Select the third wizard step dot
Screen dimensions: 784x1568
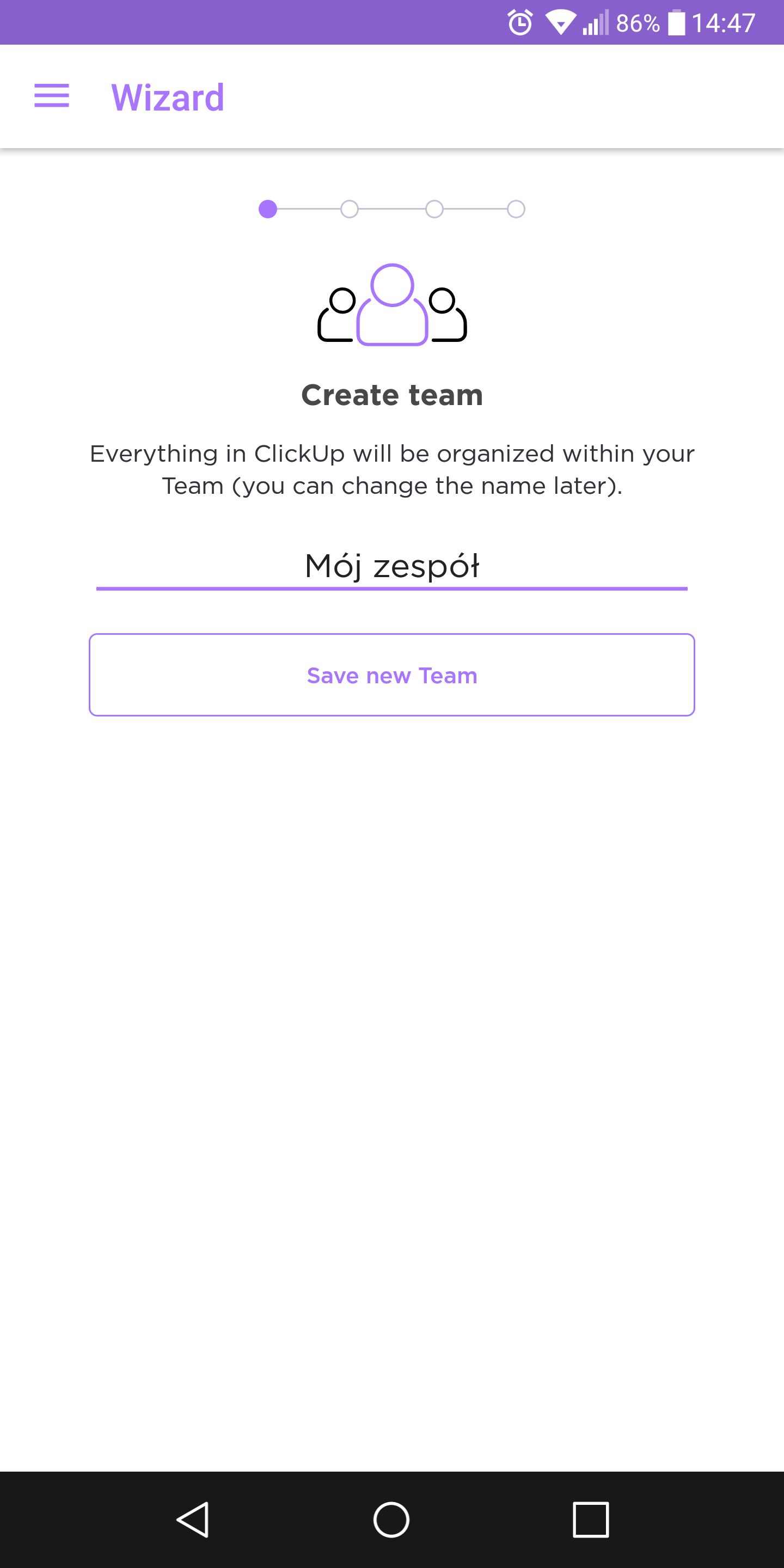click(434, 210)
